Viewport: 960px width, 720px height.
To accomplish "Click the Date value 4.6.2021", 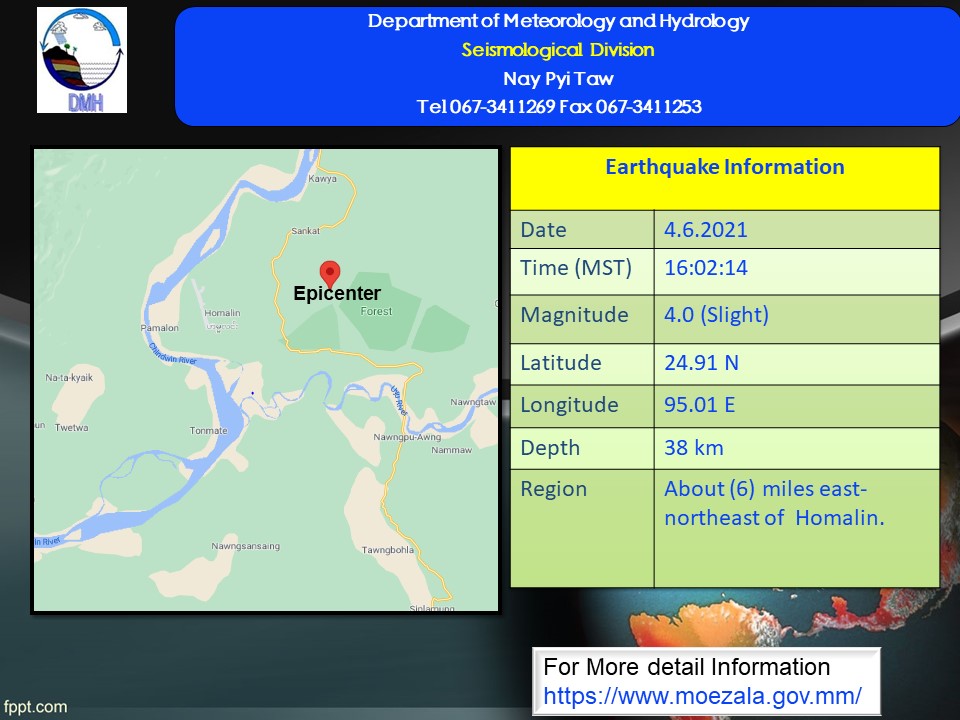I will [x=706, y=230].
